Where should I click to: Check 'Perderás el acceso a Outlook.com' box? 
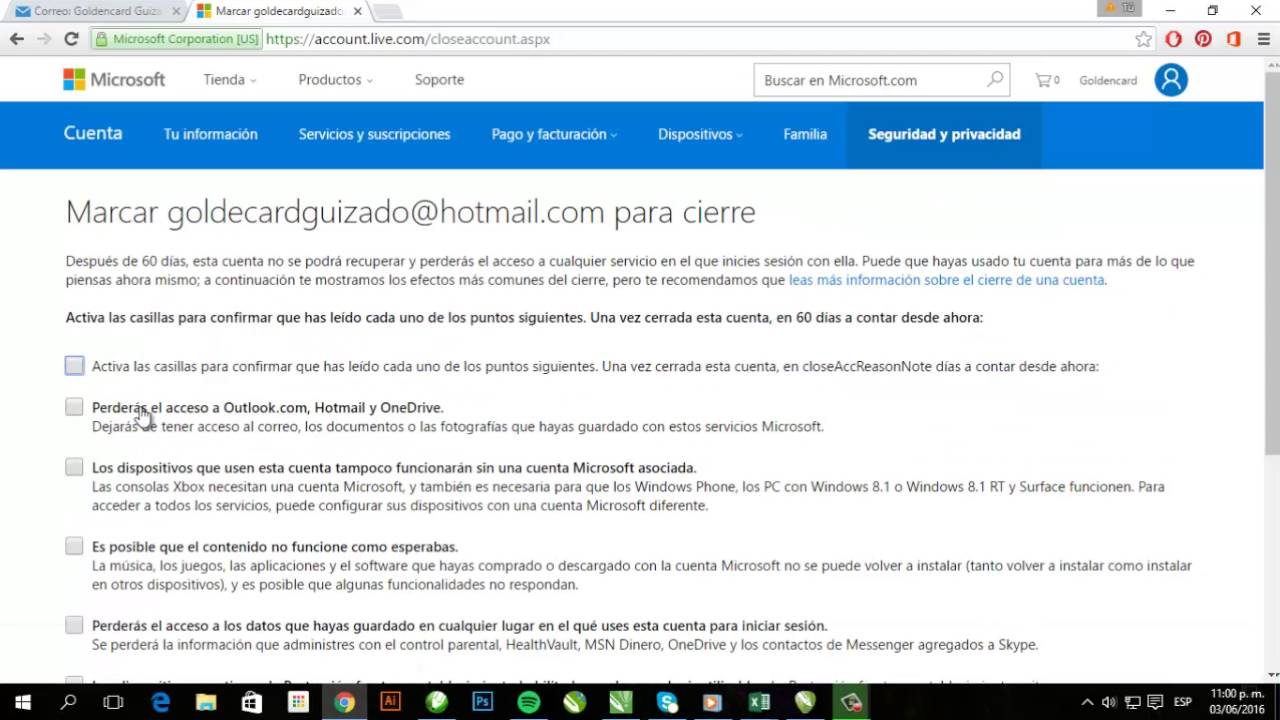pyautogui.click(x=75, y=407)
